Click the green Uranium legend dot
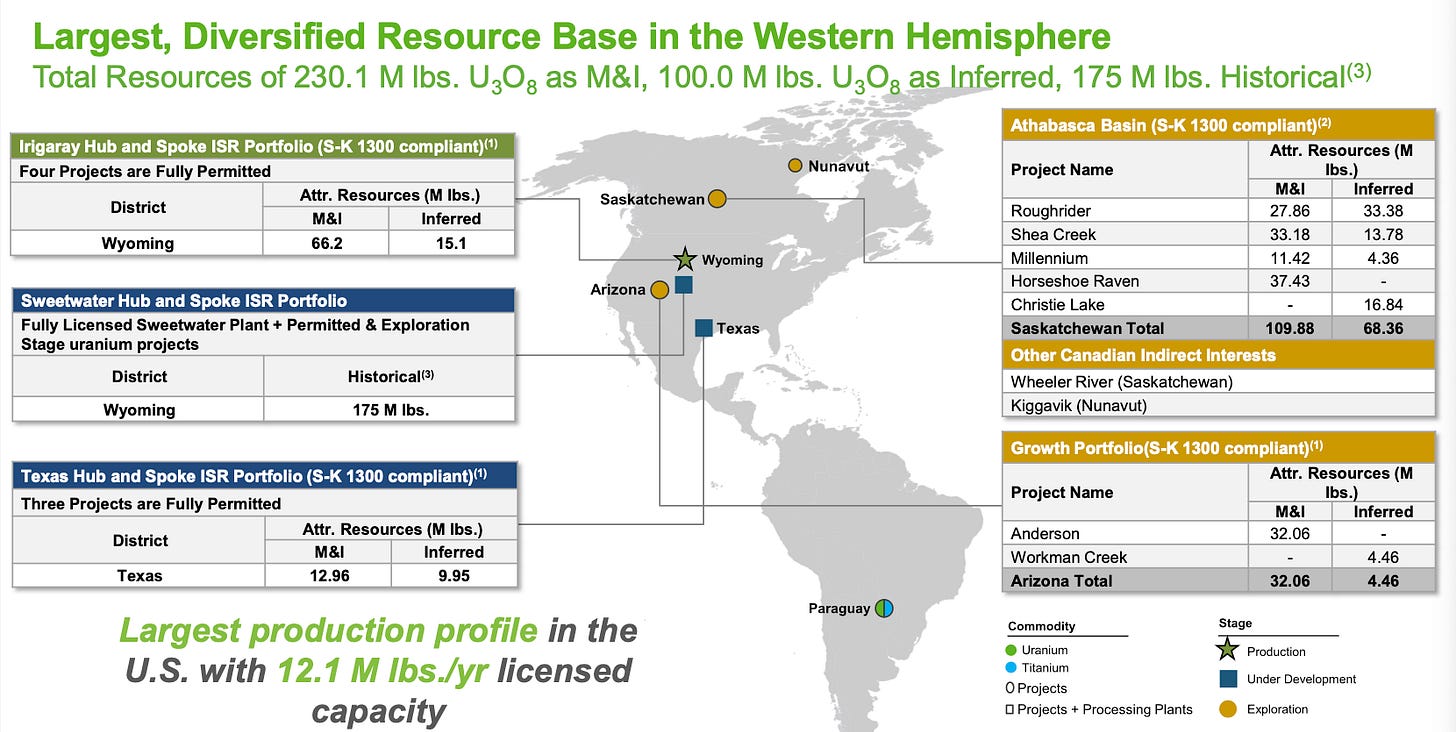 click(1013, 650)
